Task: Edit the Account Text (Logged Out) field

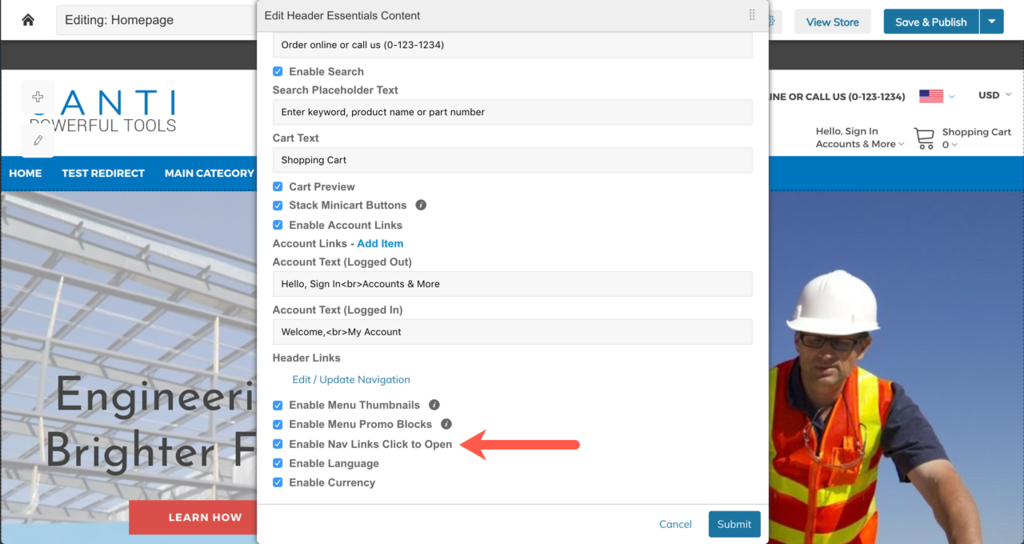Action: 513,284
